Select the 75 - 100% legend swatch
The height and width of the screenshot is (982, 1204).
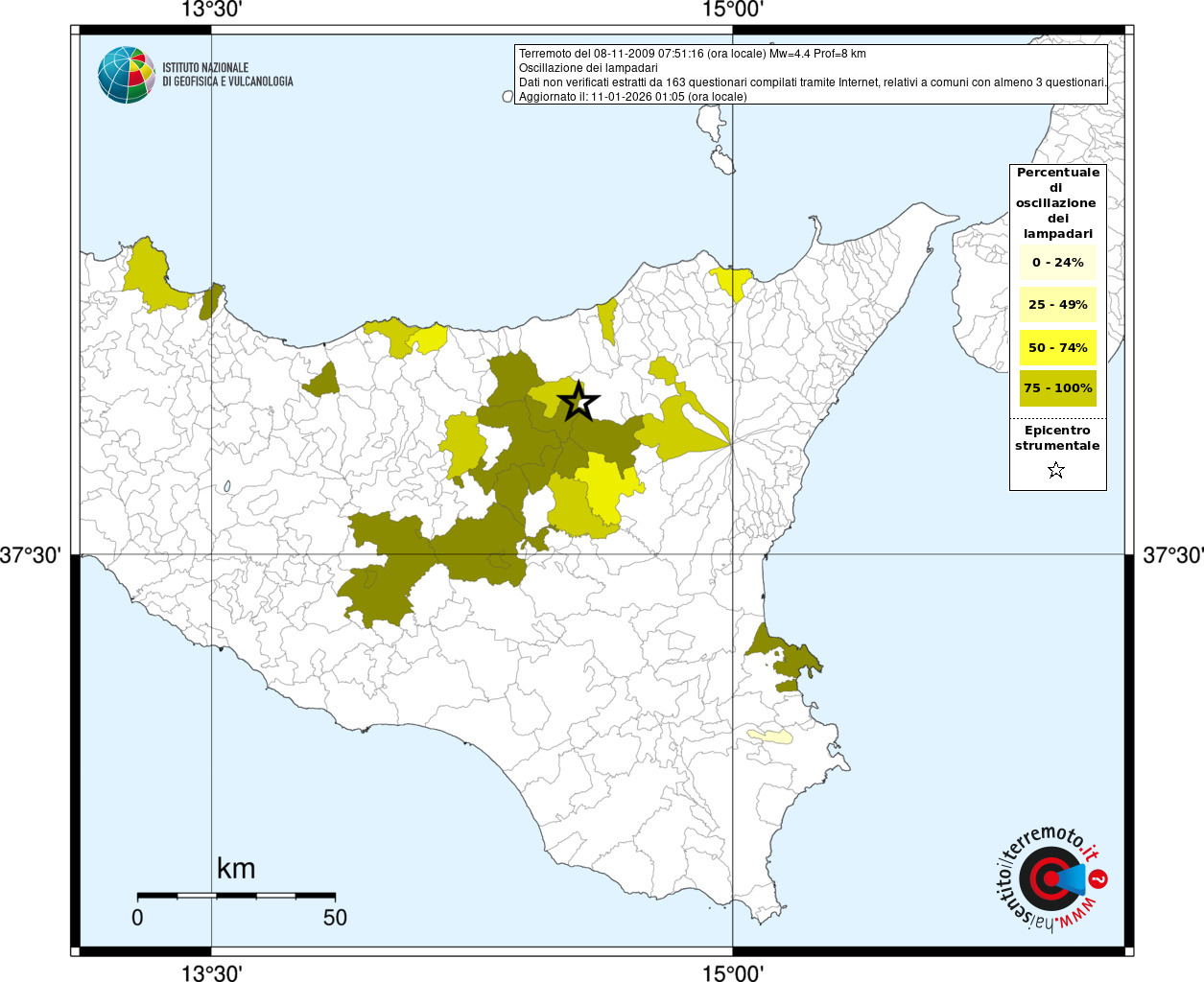[1057, 388]
